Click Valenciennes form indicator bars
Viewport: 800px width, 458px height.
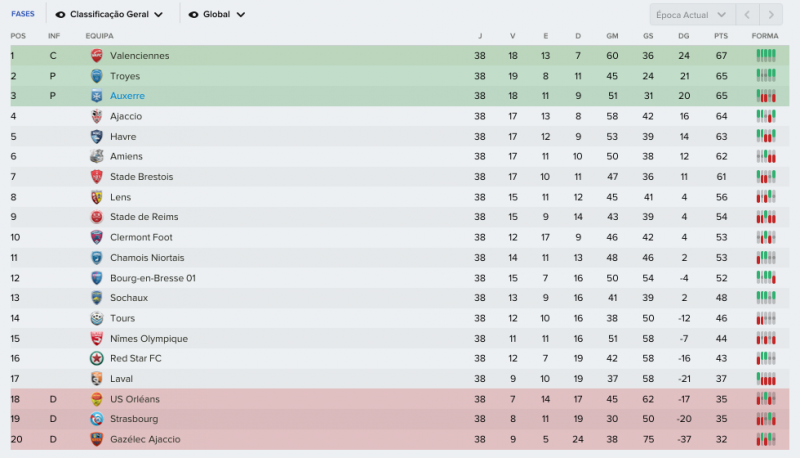pos(766,56)
